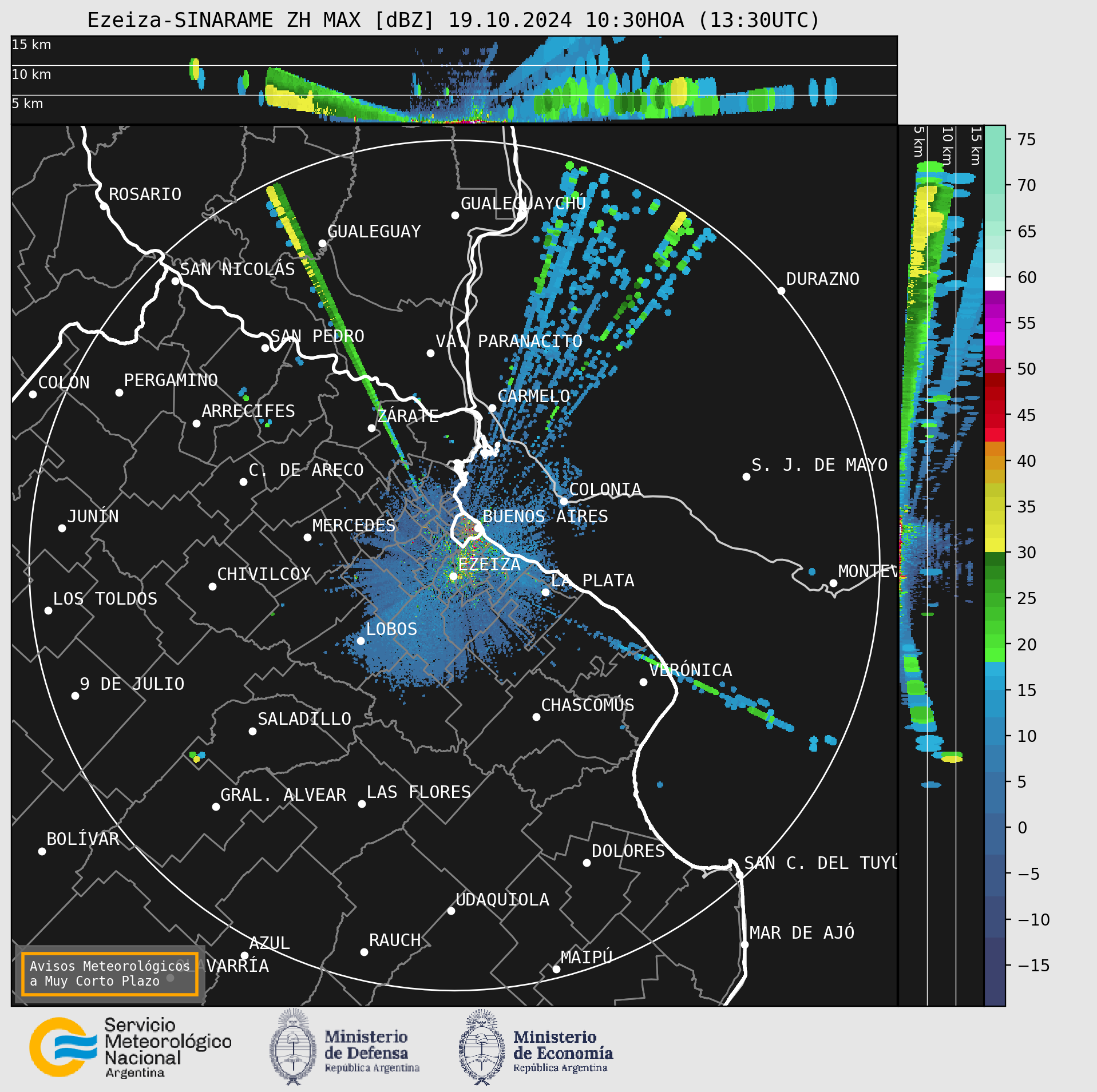Screen dimensions: 1097x1092
Task: Click the Ministerio de Defensa crest
Action: tap(293, 1047)
